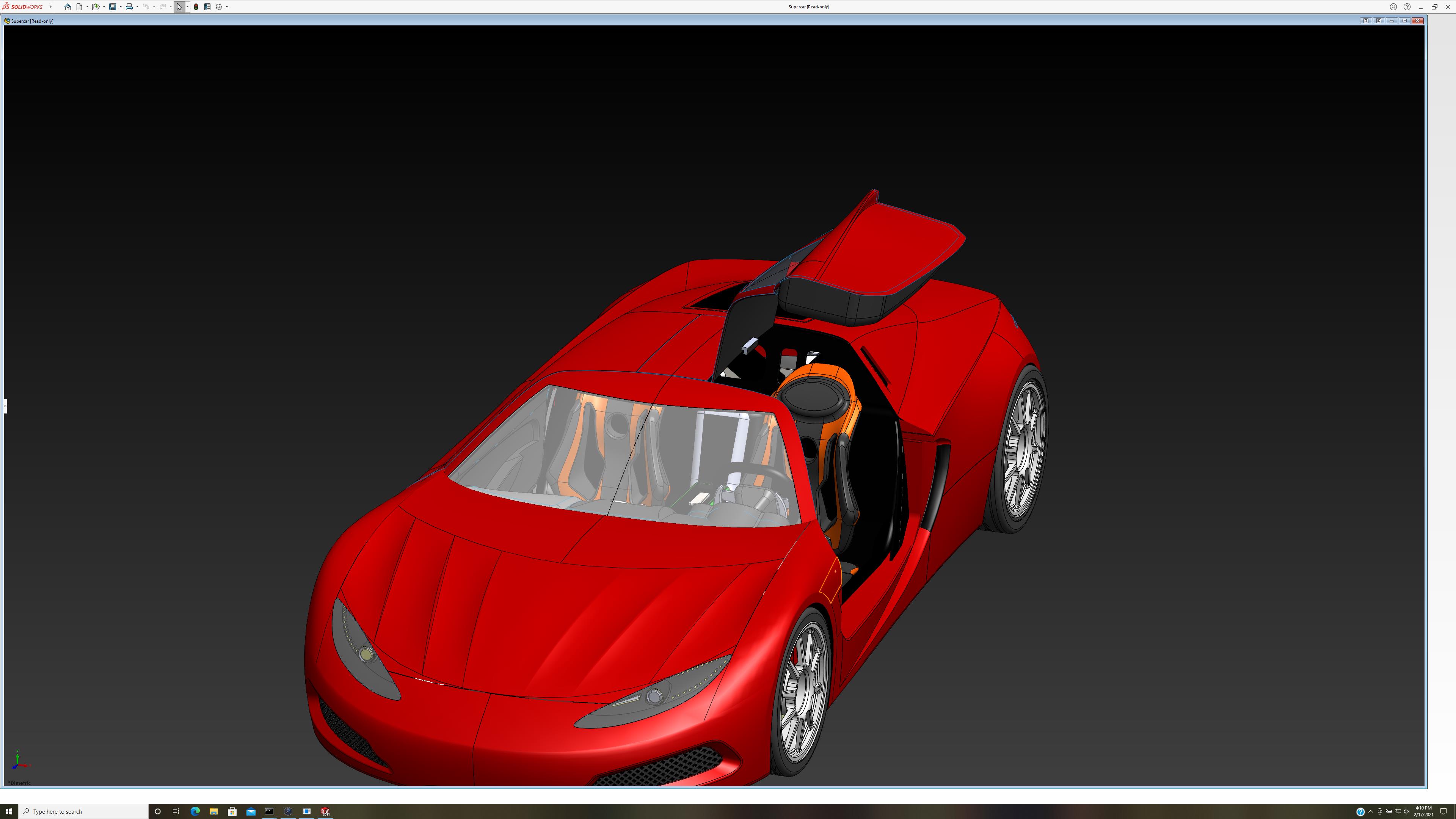Screen dimensions: 1456x819
Task: Click the New document icon
Action: coord(80,7)
